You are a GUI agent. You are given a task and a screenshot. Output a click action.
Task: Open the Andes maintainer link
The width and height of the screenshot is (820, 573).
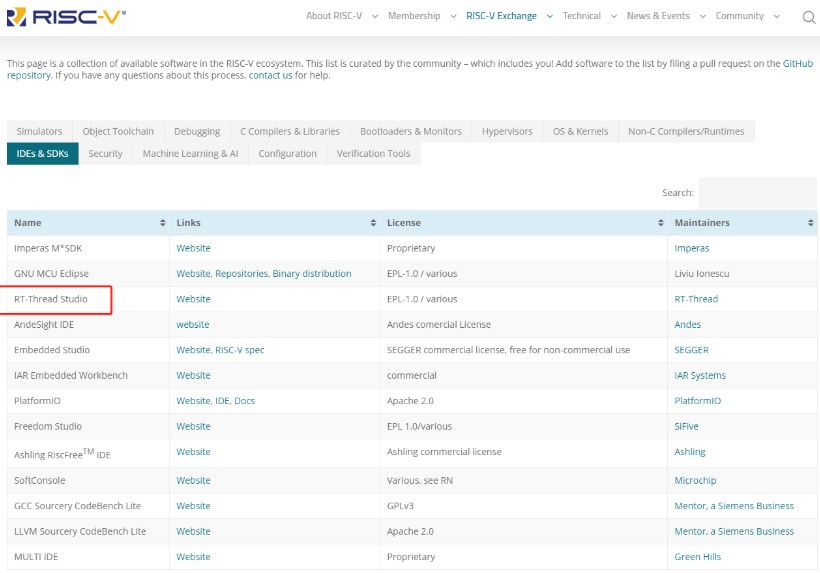point(687,325)
